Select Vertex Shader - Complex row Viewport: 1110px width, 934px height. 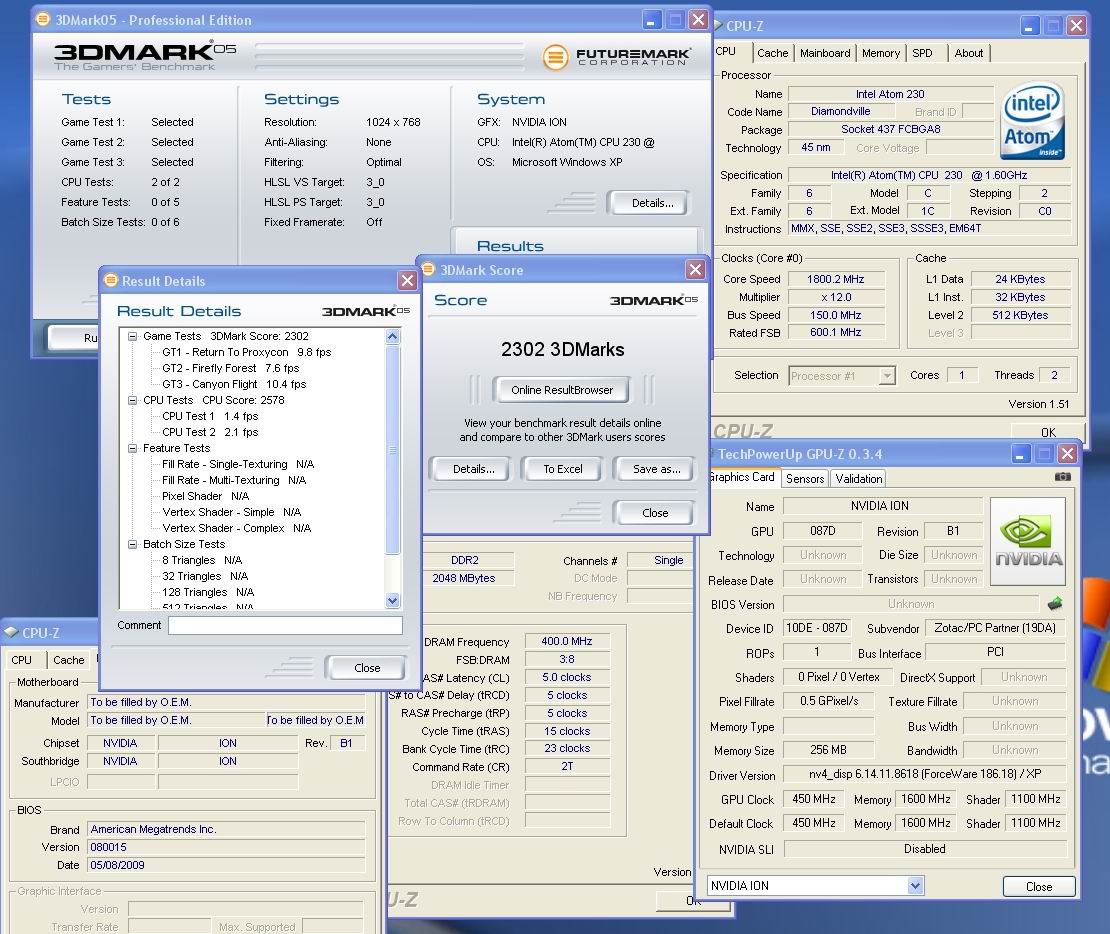pyautogui.click(x=236, y=528)
